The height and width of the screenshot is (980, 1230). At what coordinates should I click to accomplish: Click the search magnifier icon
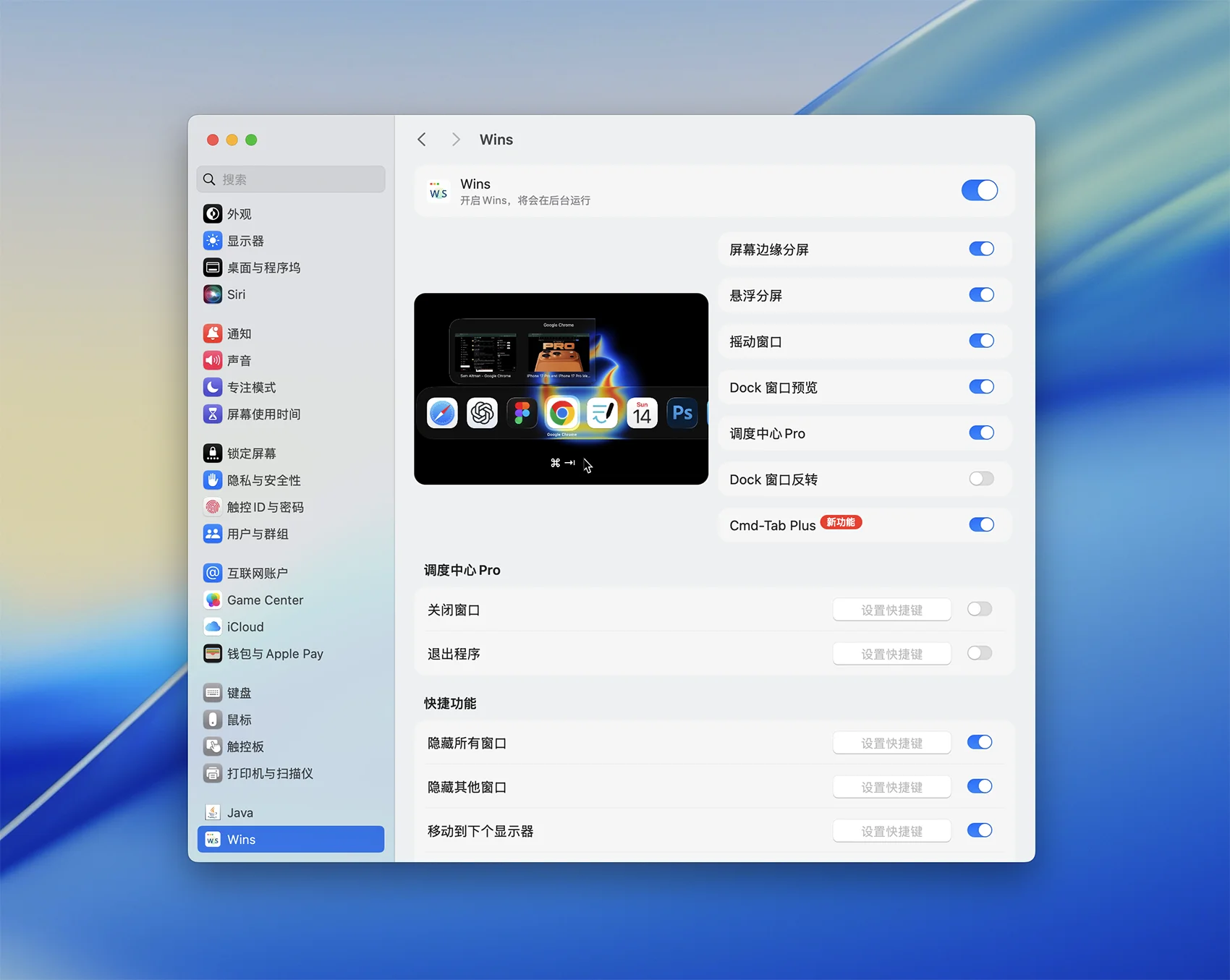click(x=209, y=179)
